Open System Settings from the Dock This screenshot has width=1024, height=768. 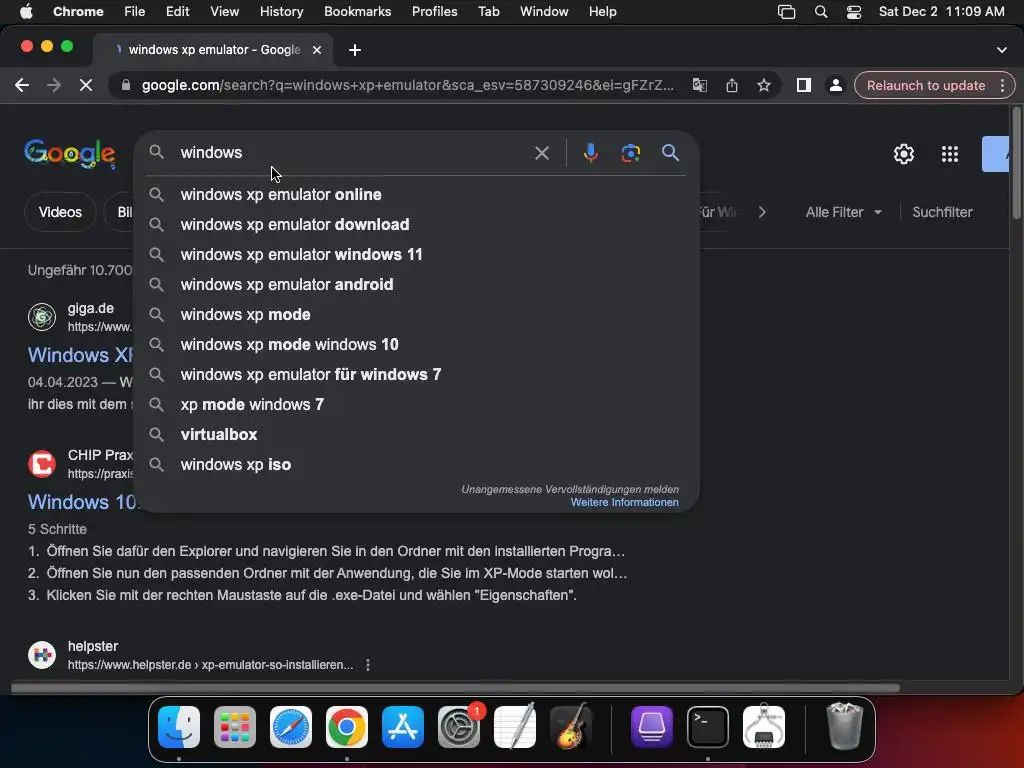[x=459, y=727]
